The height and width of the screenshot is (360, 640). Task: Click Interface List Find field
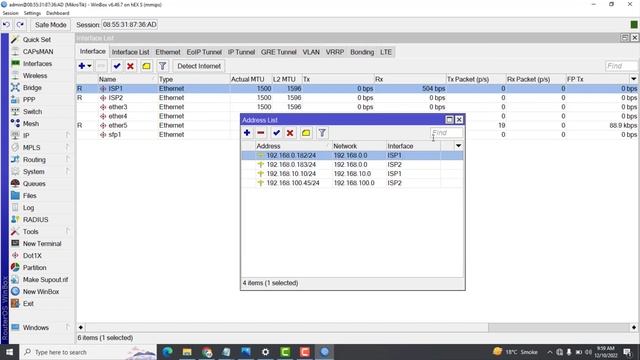(621, 66)
